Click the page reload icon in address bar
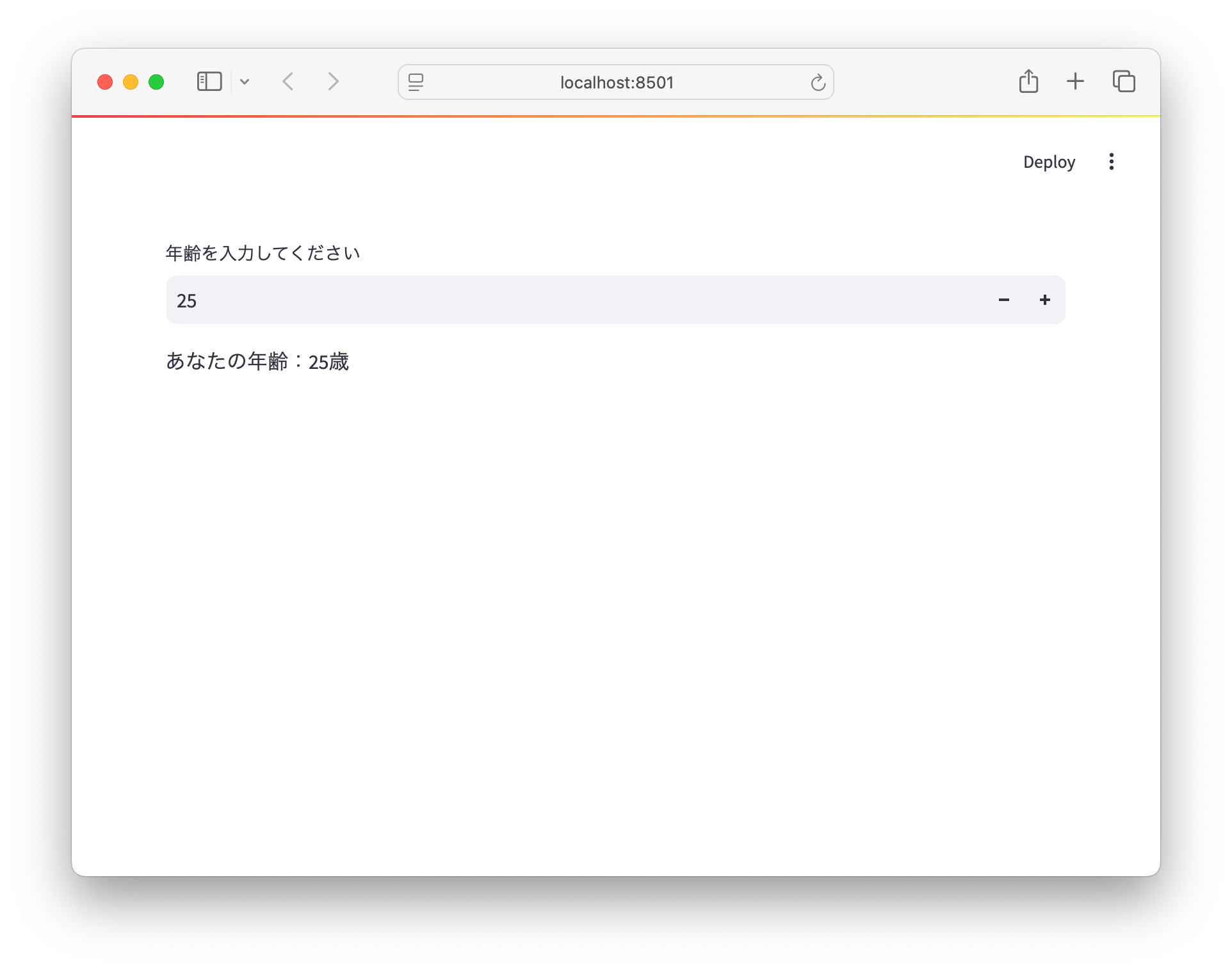This screenshot has height=971, width=1232. pos(818,82)
